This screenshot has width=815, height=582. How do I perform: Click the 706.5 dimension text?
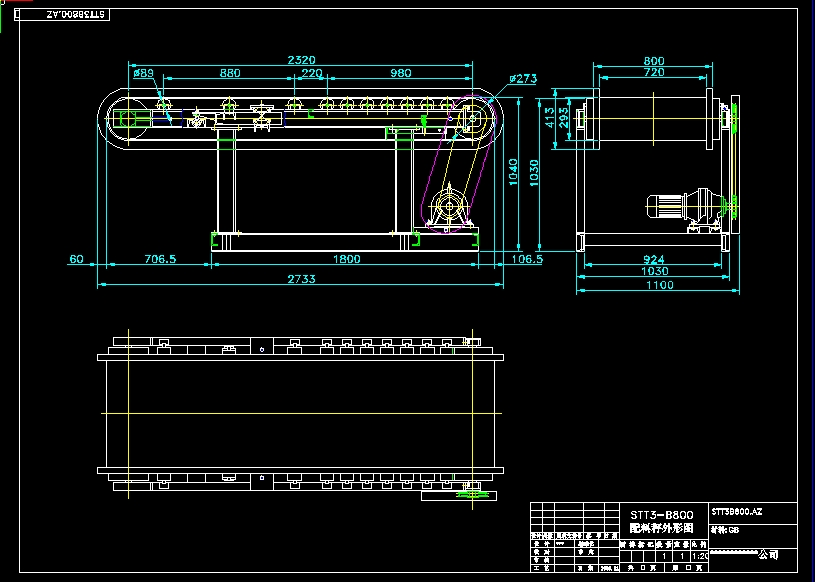160,259
